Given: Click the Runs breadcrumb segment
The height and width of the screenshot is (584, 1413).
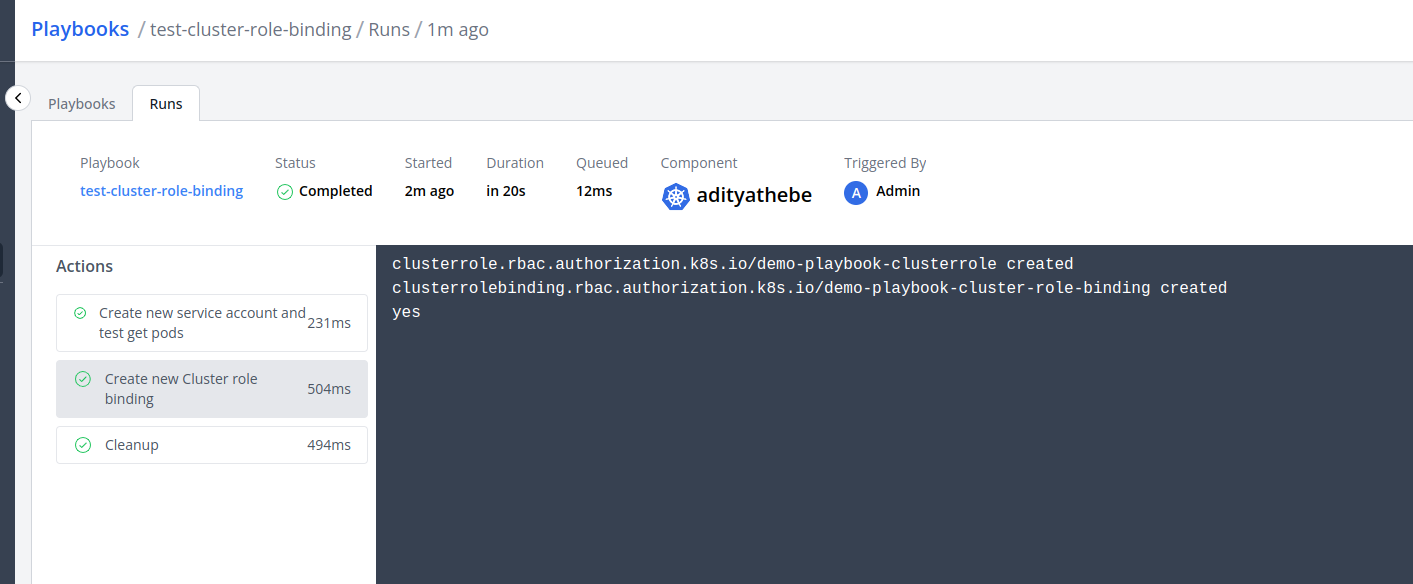Looking at the screenshot, I should tap(389, 30).
